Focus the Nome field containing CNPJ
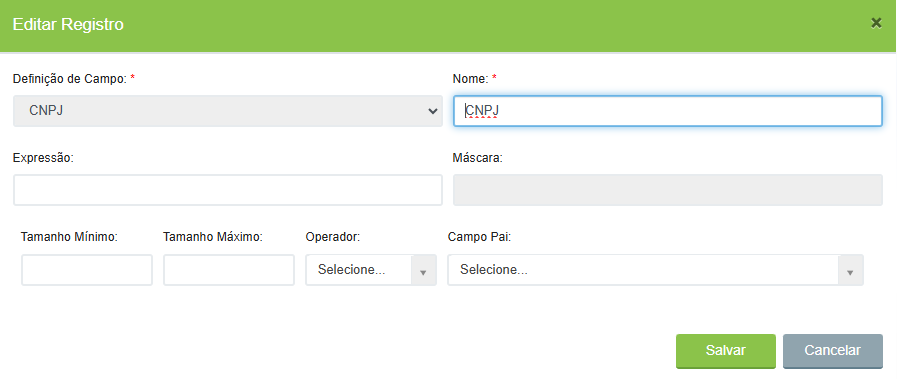 tap(668, 111)
